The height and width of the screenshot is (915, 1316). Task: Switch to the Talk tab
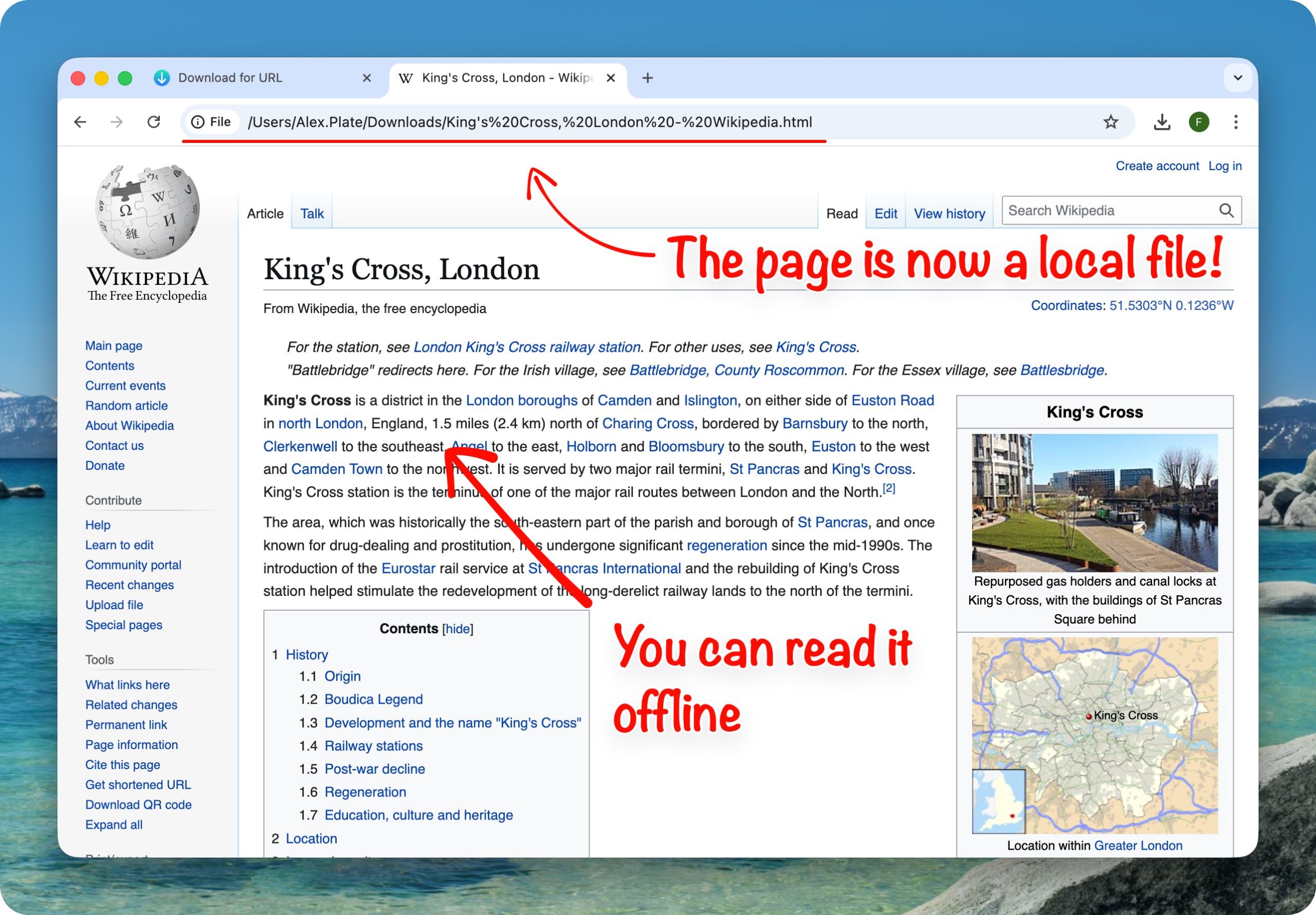click(312, 213)
